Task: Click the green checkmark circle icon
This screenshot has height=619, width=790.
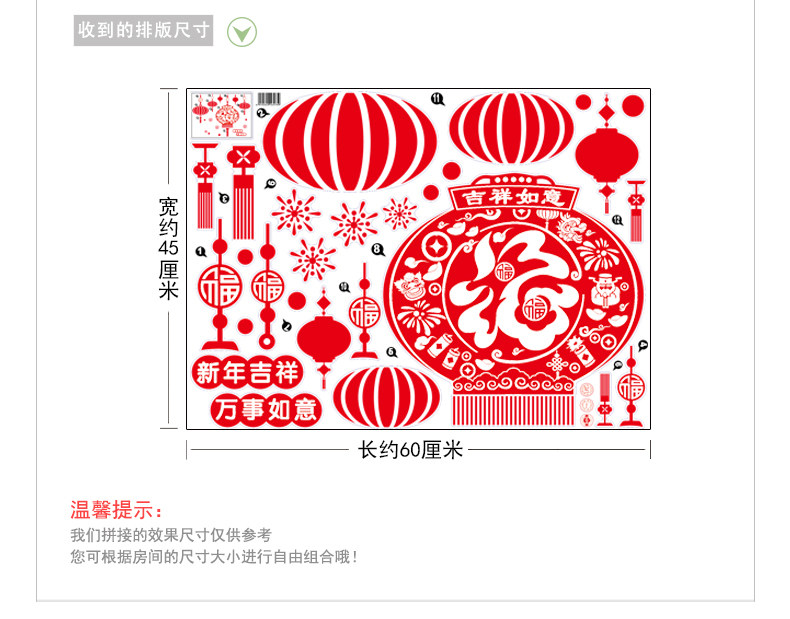Action: click(241, 32)
